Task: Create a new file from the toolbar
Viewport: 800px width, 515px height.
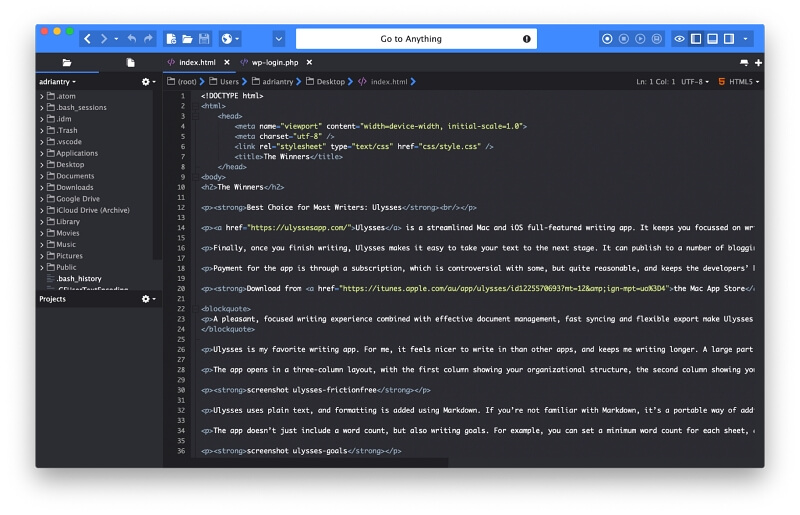Action: point(171,39)
